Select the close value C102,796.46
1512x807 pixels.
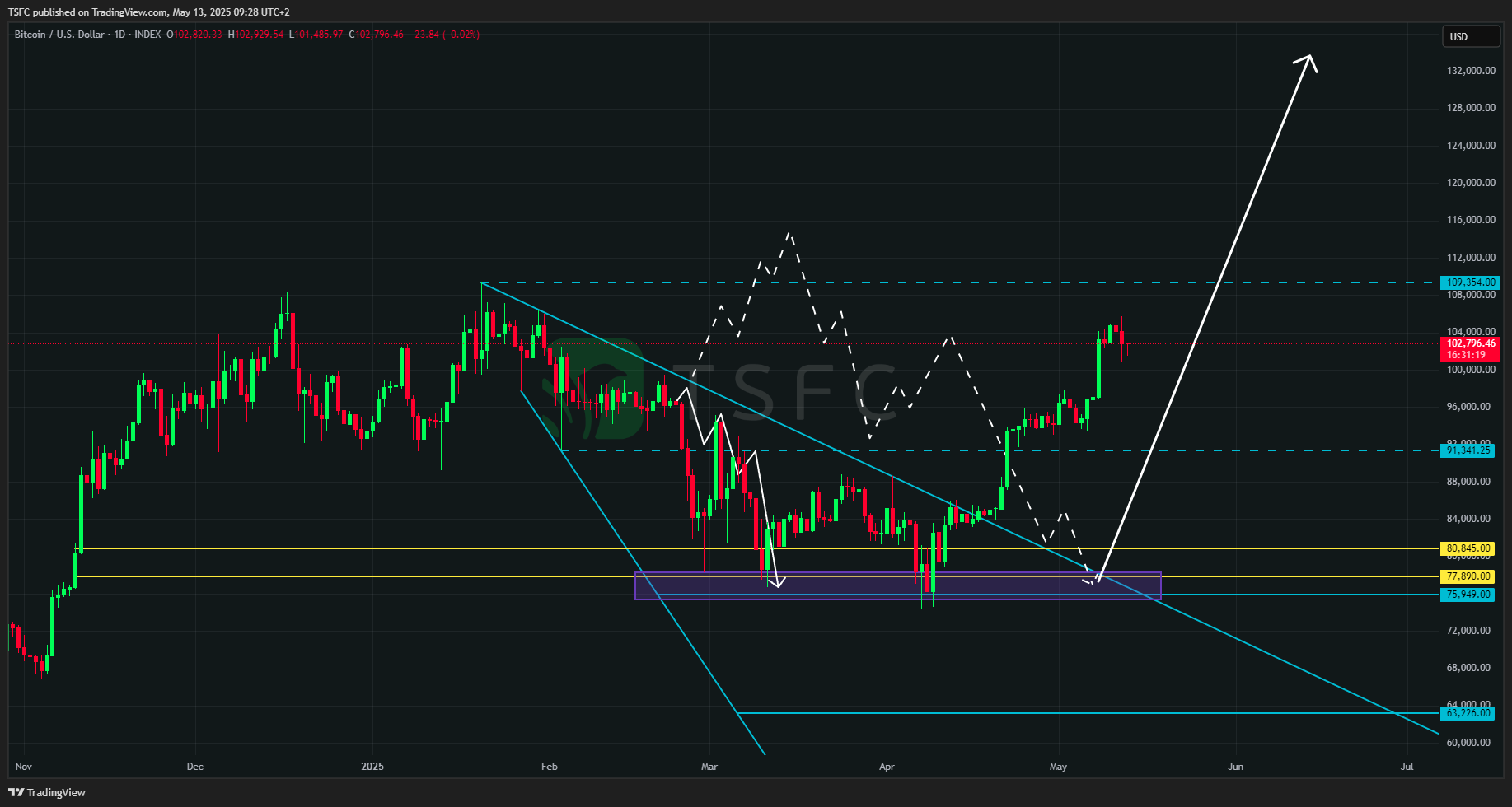point(377,35)
